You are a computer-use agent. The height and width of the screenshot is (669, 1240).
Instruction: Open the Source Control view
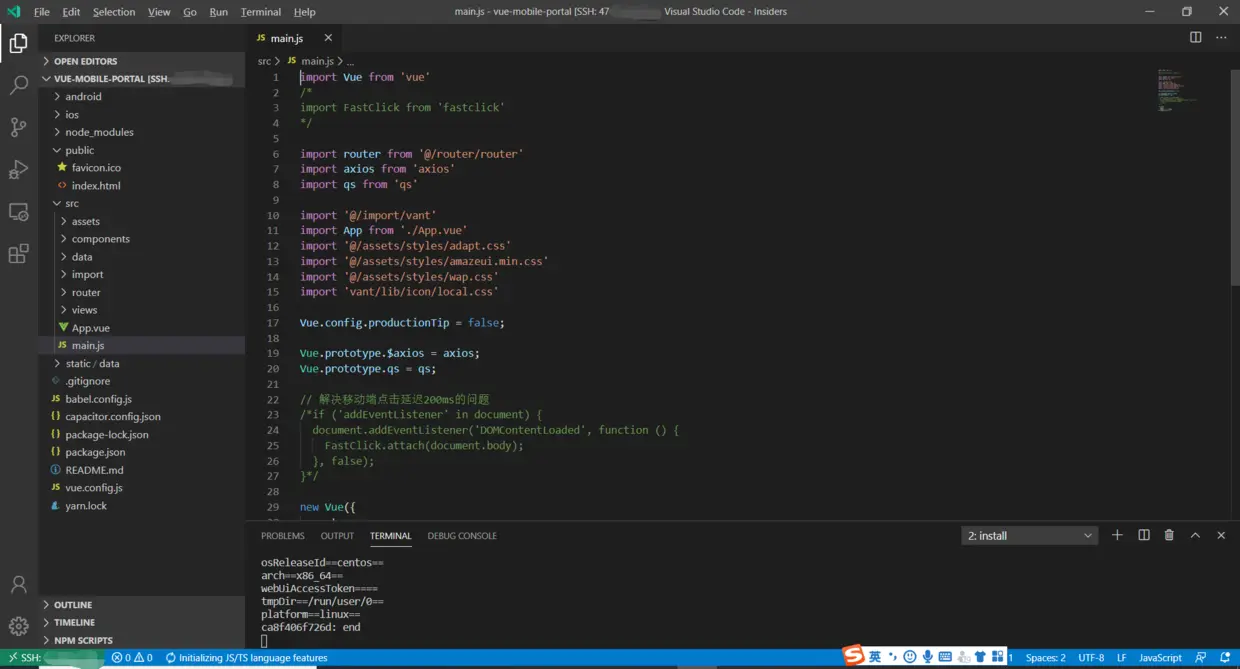18,127
